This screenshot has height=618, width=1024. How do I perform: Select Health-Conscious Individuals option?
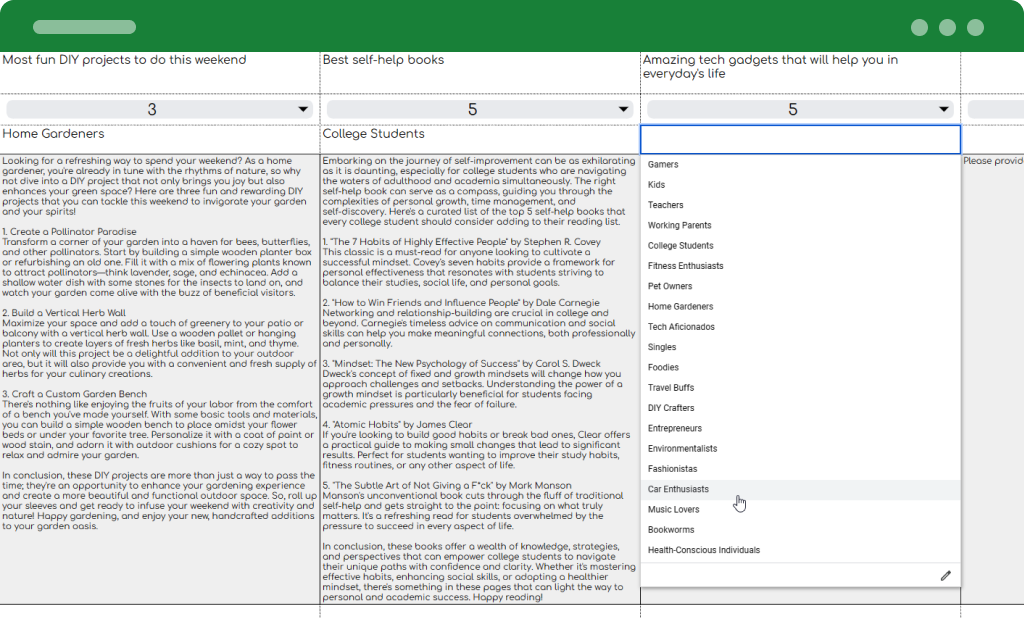click(x=704, y=550)
